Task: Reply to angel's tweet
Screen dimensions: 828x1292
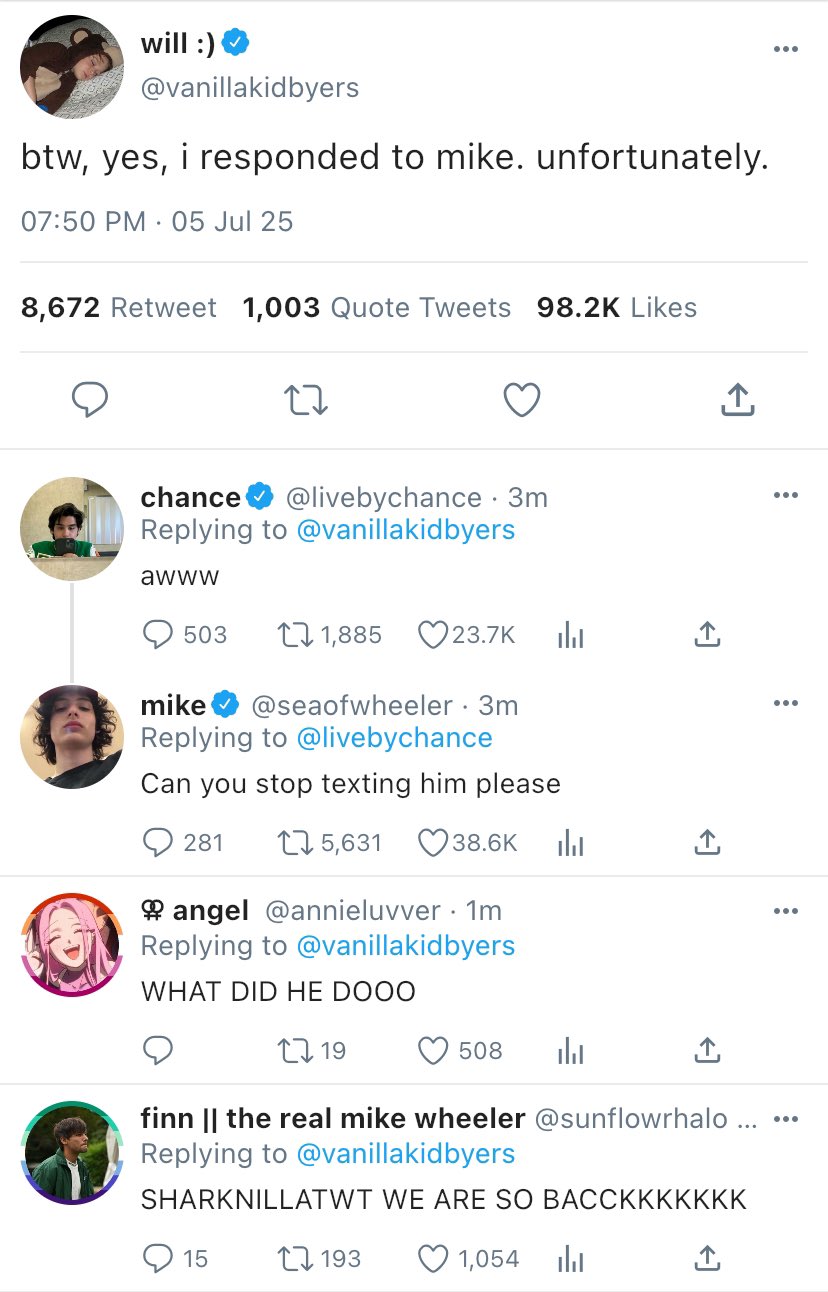Action: point(158,1051)
